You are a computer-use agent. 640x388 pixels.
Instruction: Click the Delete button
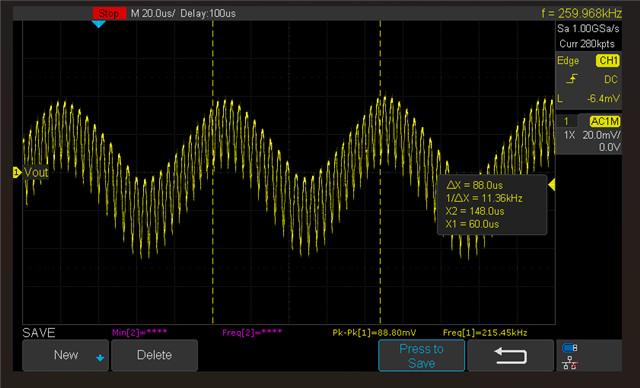pos(154,355)
